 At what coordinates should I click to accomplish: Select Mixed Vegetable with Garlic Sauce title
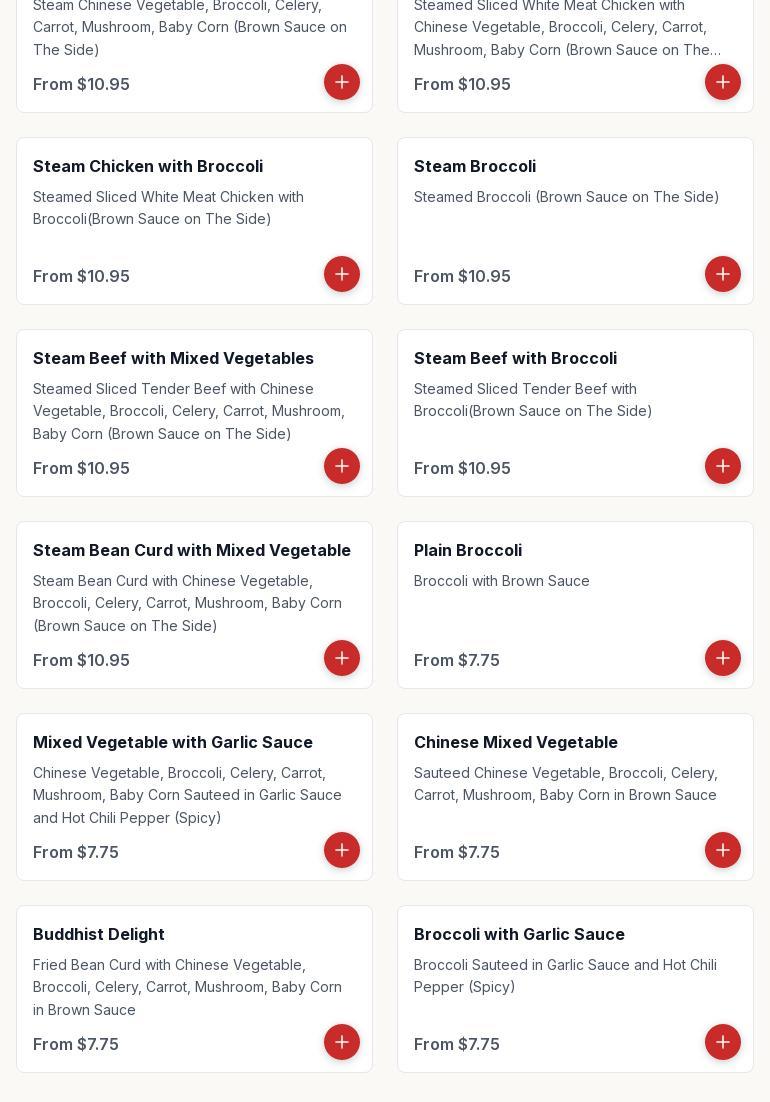pos(172,742)
